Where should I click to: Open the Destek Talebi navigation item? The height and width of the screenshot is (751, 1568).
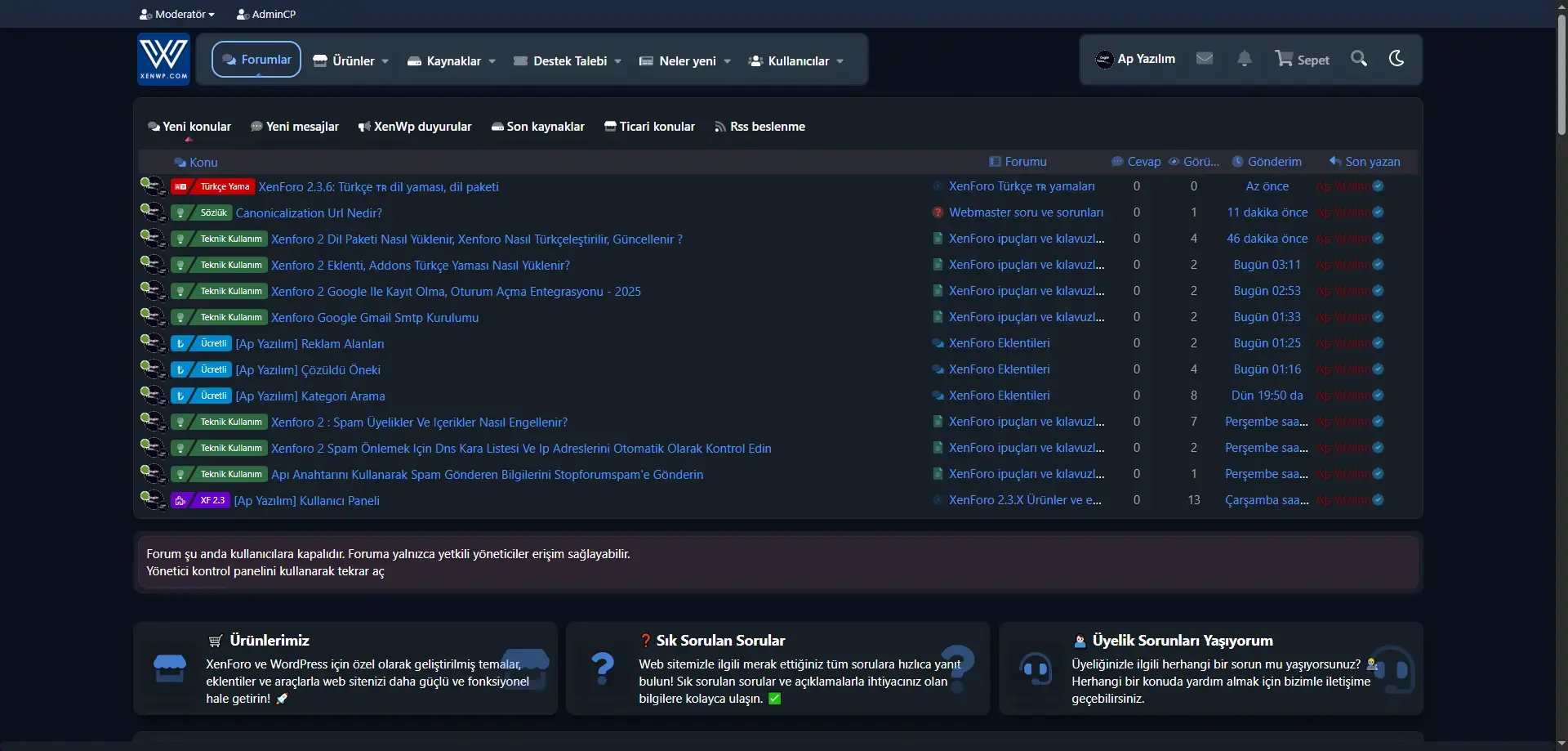tap(560, 61)
